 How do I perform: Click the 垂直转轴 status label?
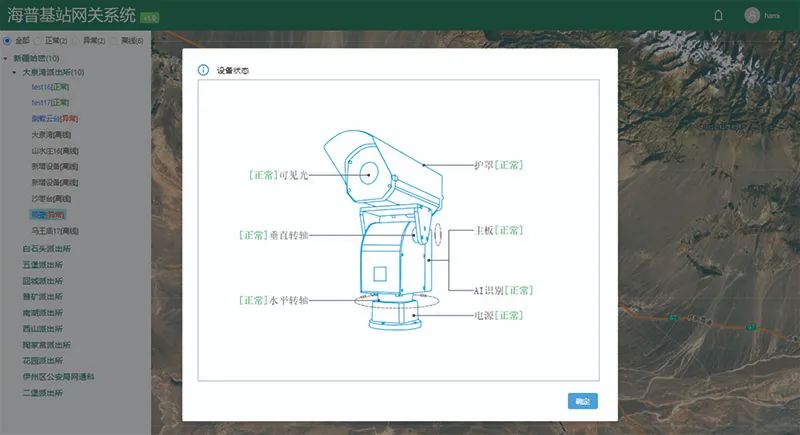[273, 235]
